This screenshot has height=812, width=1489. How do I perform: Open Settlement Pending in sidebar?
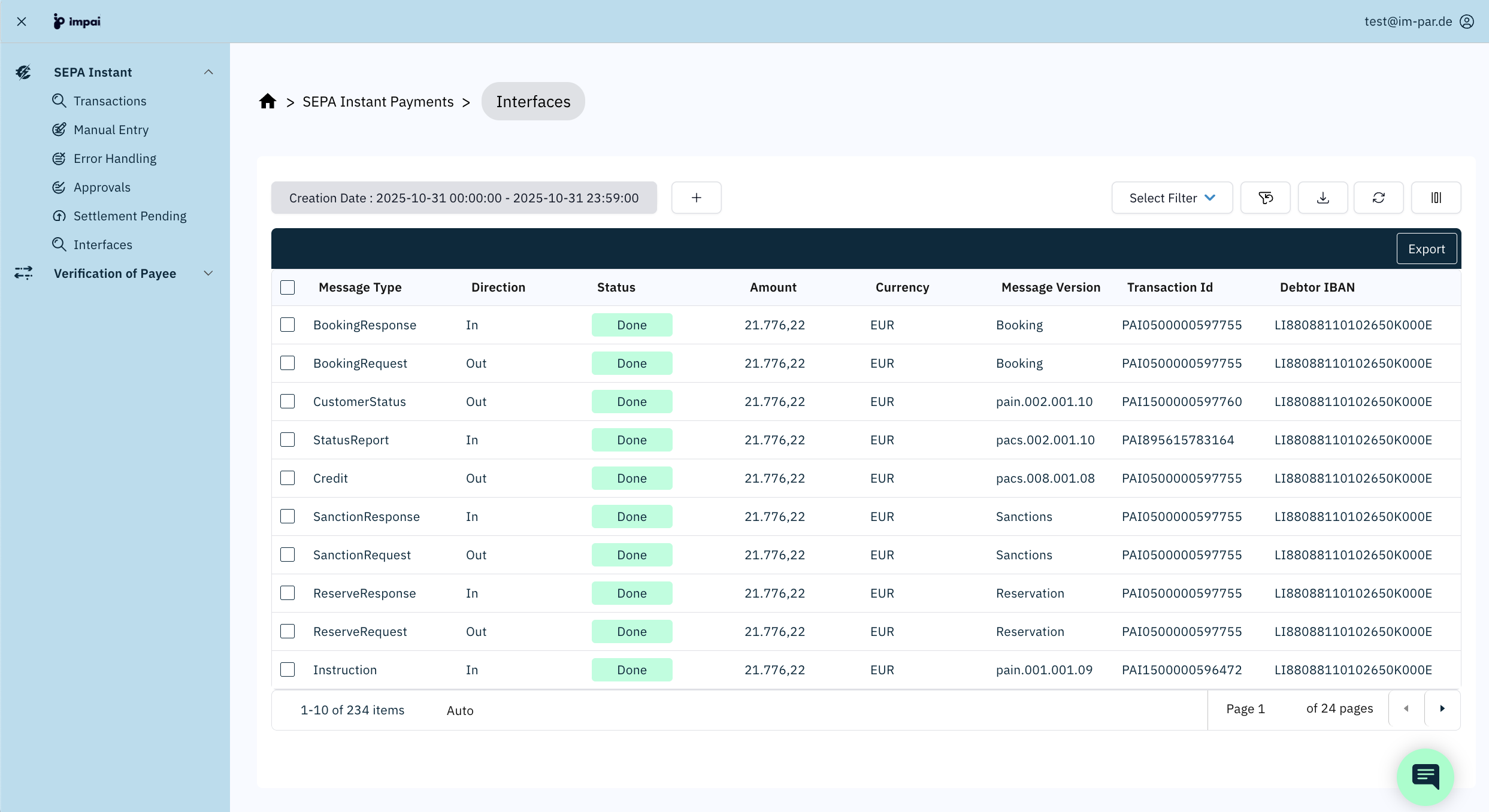(x=129, y=216)
